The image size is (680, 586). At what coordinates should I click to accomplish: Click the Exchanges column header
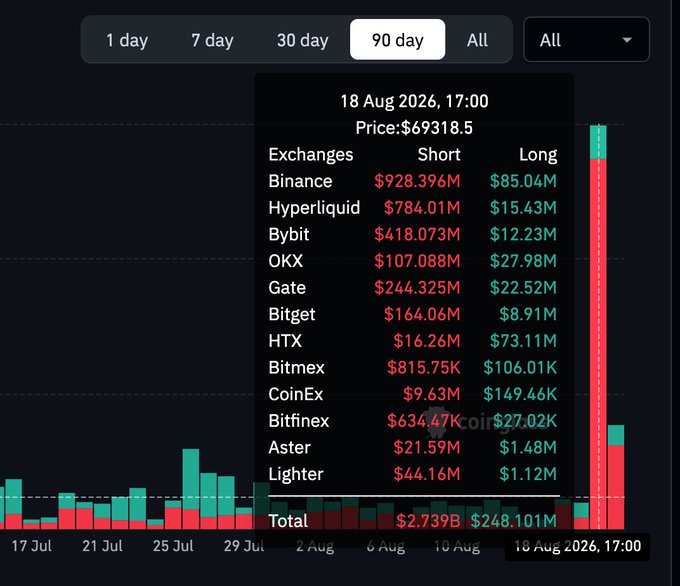[311, 154]
